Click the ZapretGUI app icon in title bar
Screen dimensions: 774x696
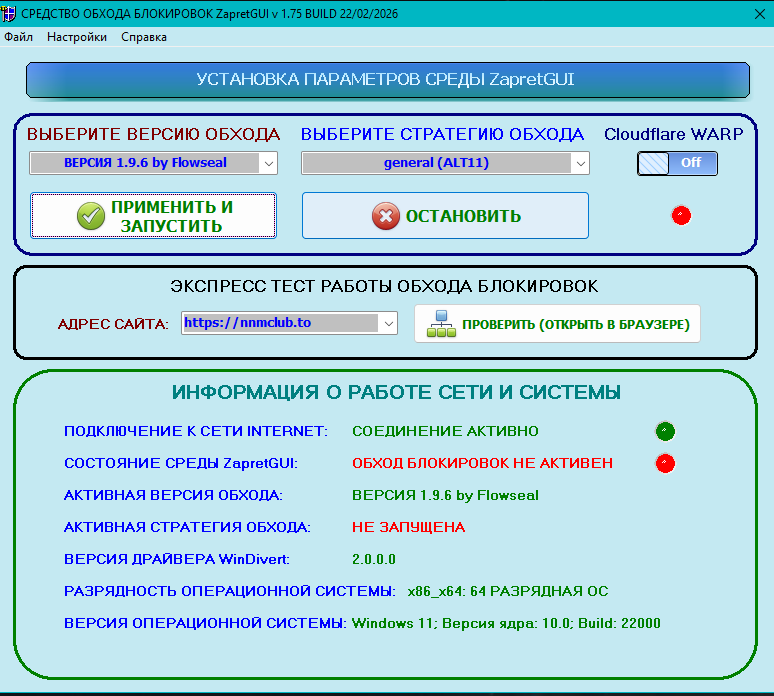(x=10, y=12)
